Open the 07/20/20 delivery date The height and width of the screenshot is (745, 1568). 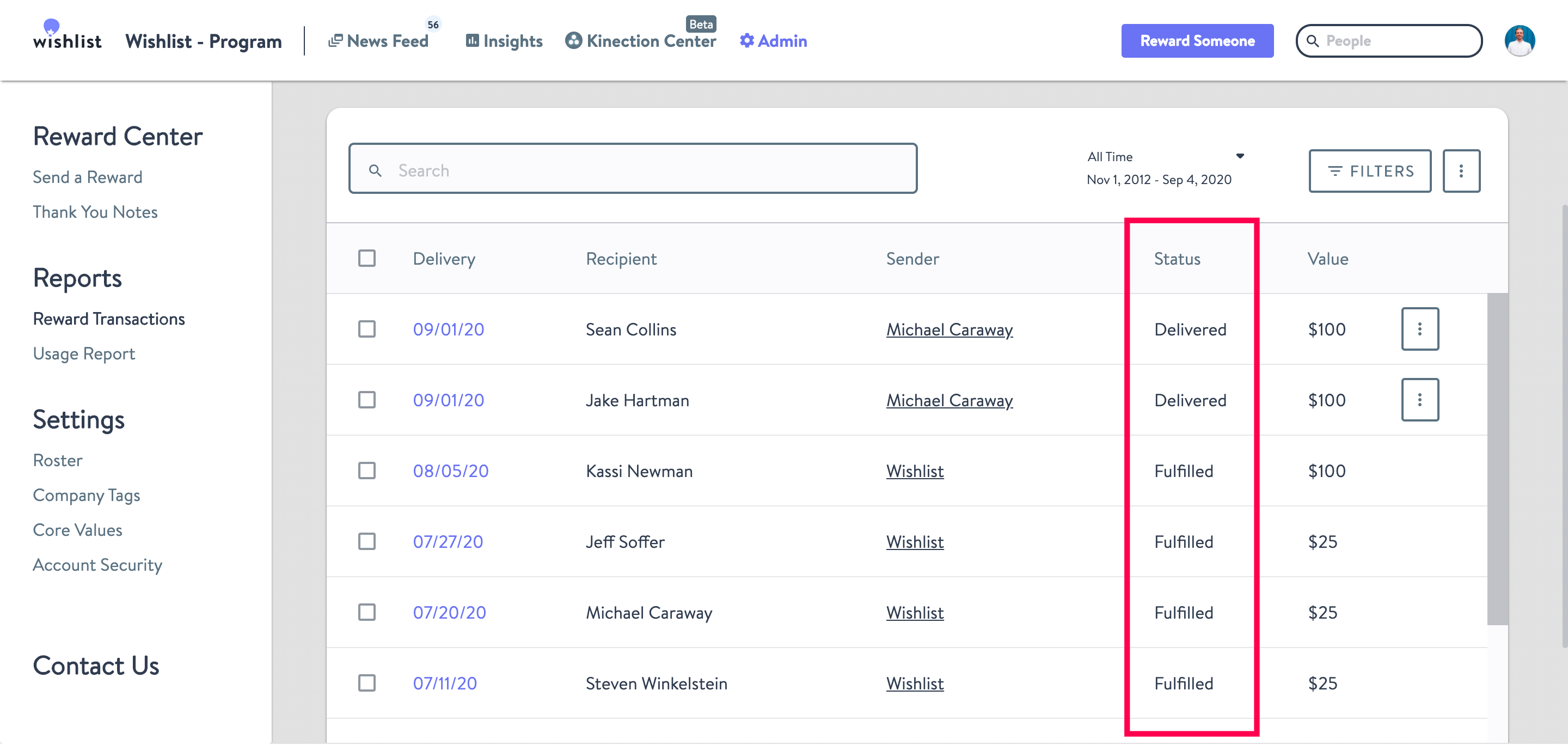tap(450, 612)
